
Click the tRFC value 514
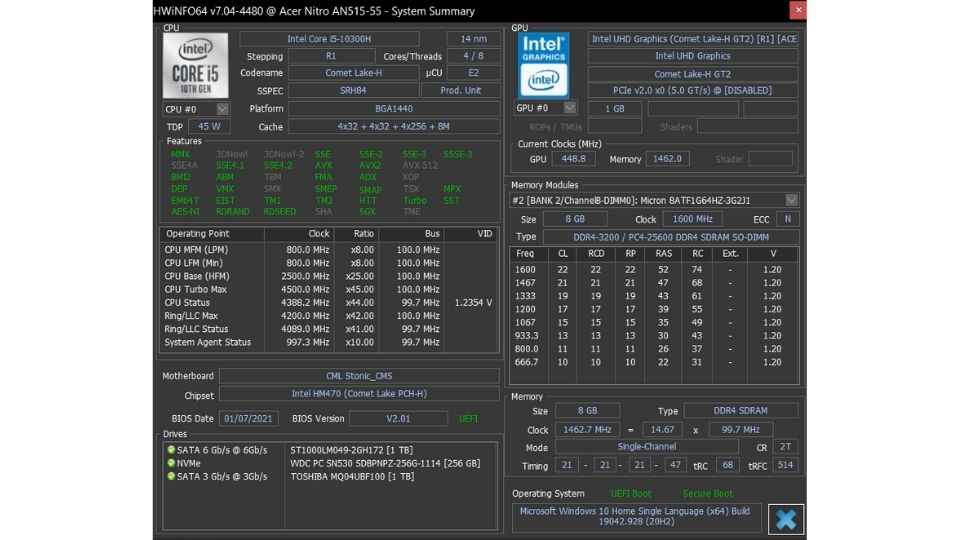point(786,465)
